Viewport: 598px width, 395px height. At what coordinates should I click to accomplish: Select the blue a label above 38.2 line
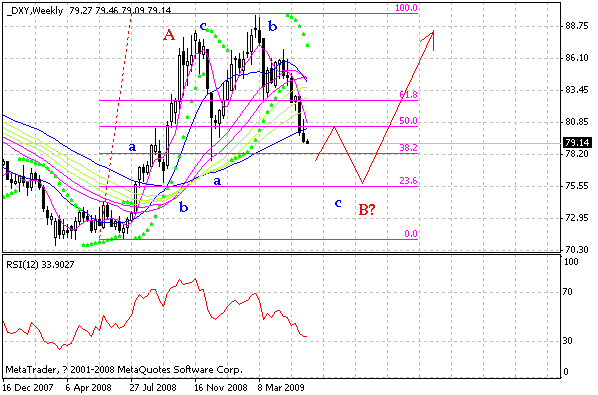pyautogui.click(x=132, y=147)
